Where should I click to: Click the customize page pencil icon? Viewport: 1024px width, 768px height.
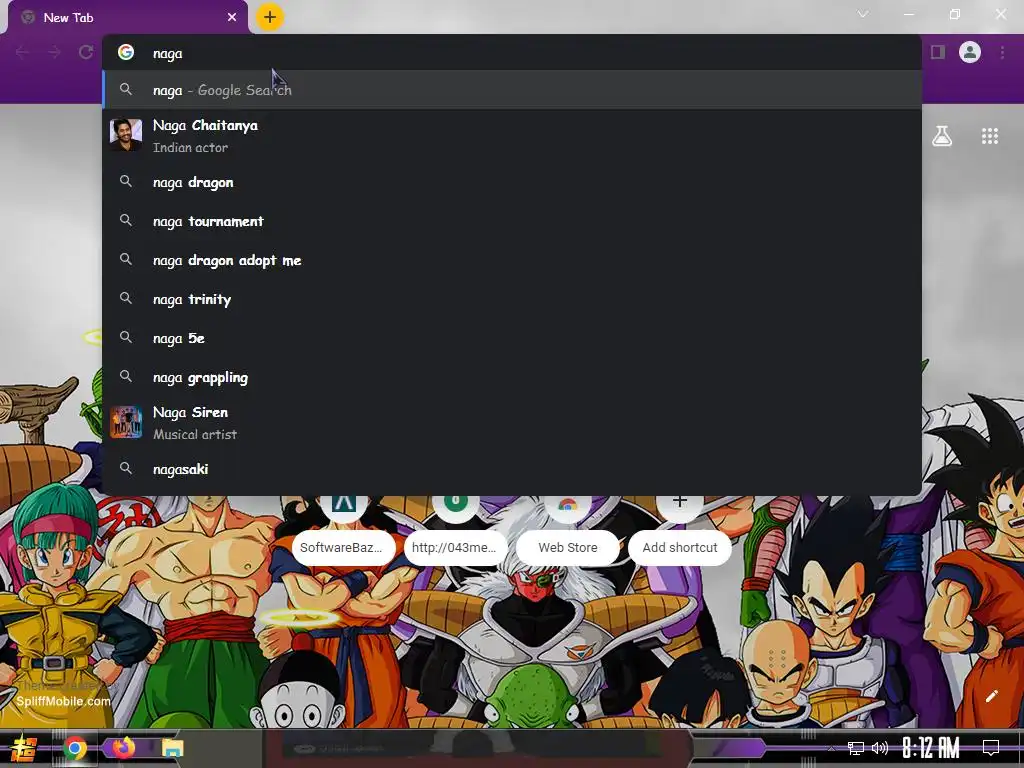(991, 696)
